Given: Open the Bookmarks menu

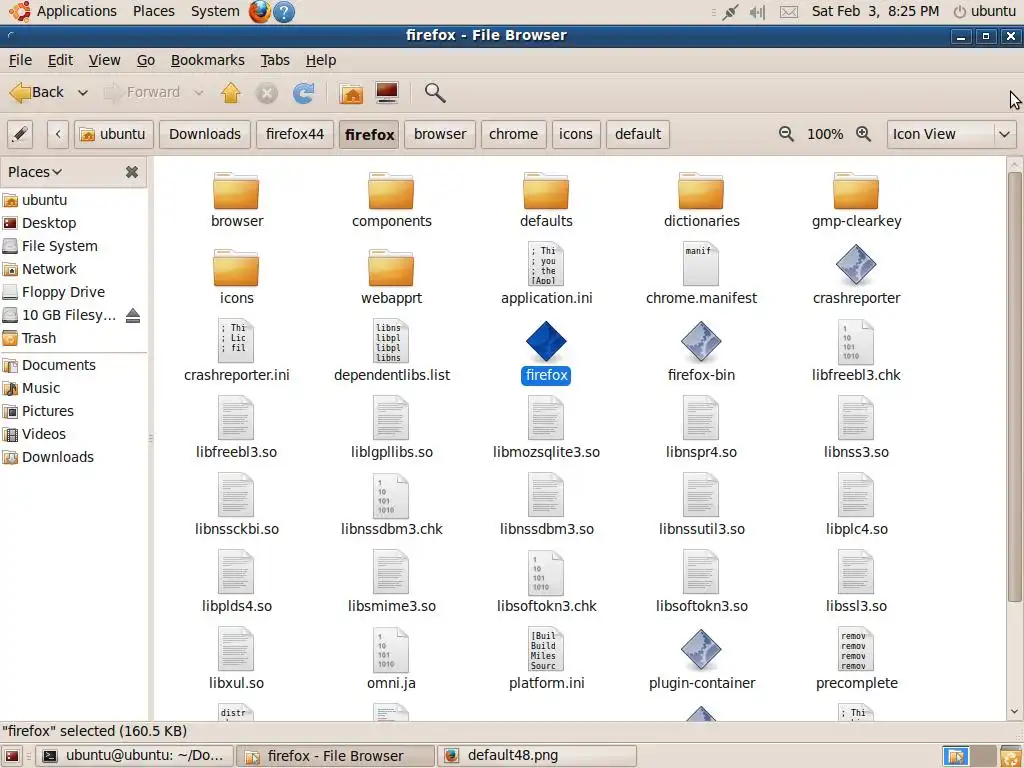Looking at the screenshot, I should [208, 60].
